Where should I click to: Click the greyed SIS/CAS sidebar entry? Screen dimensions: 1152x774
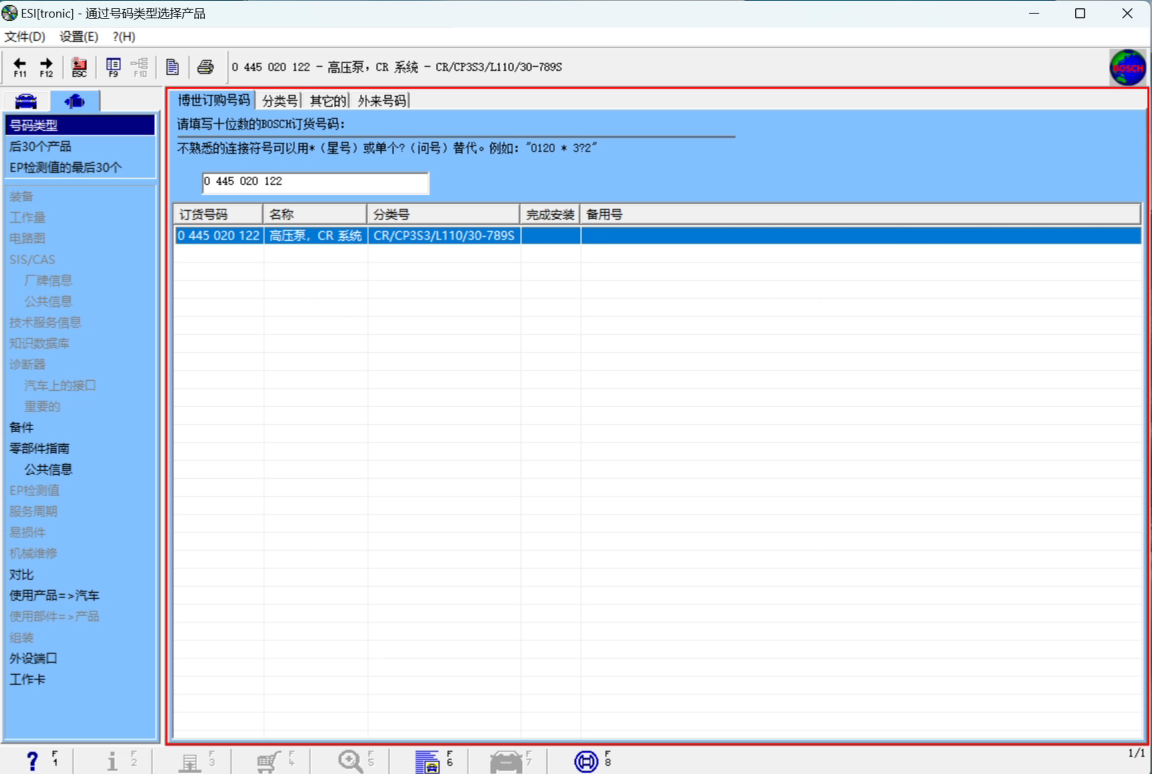pos(32,259)
